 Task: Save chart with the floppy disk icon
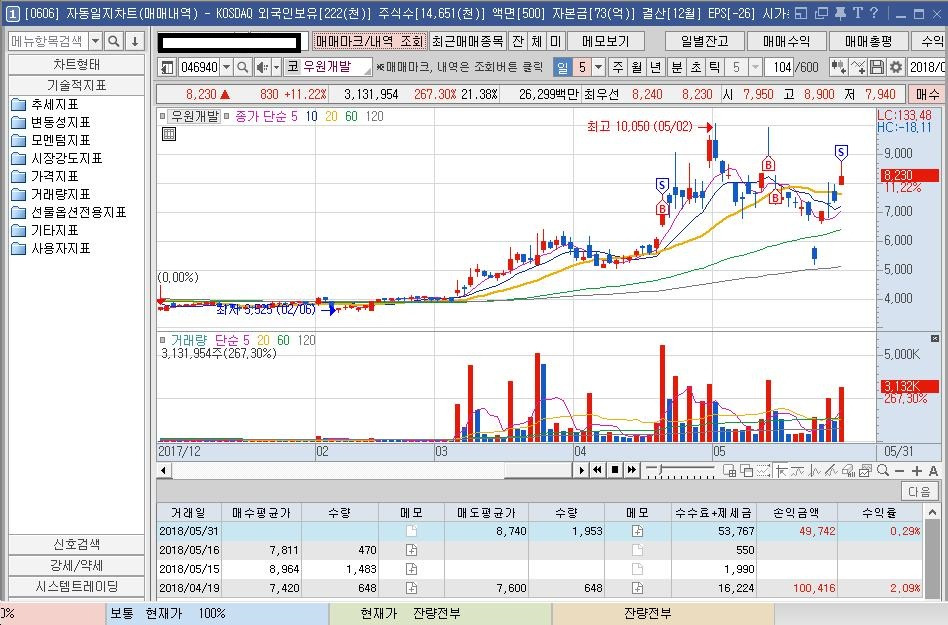coord(877,67)
